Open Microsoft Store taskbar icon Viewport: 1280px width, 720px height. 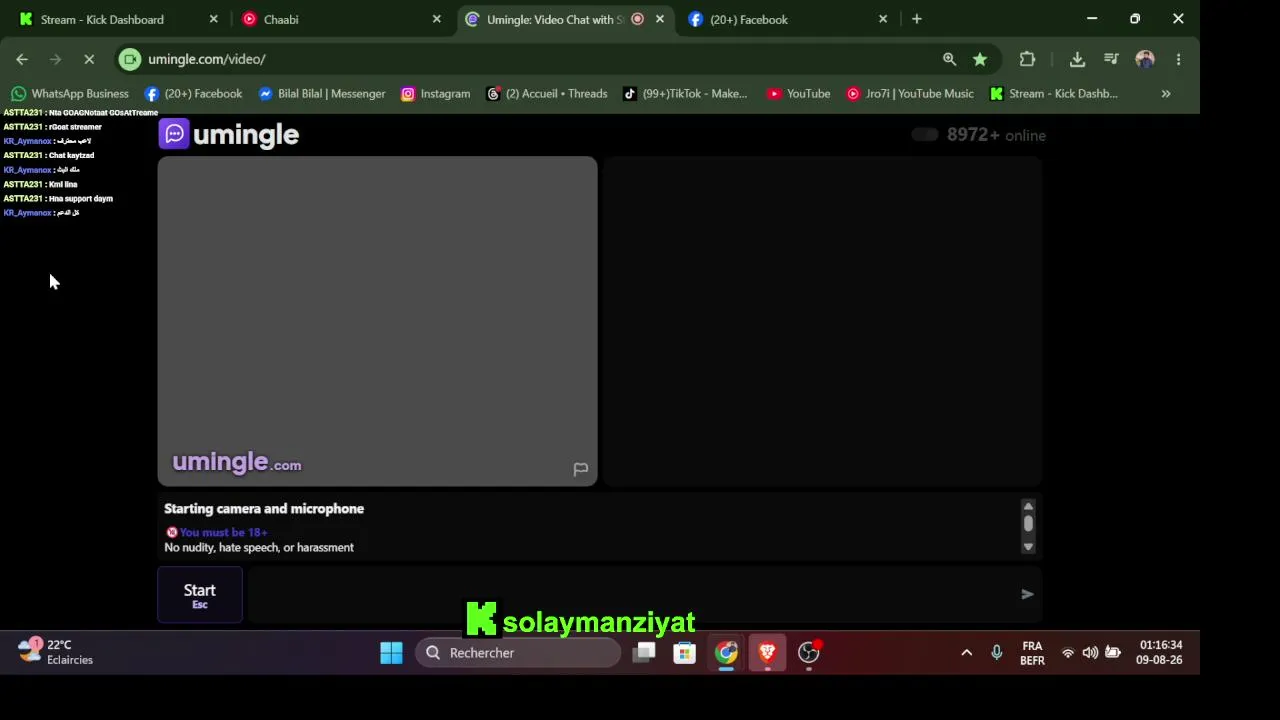coord(684,653)
